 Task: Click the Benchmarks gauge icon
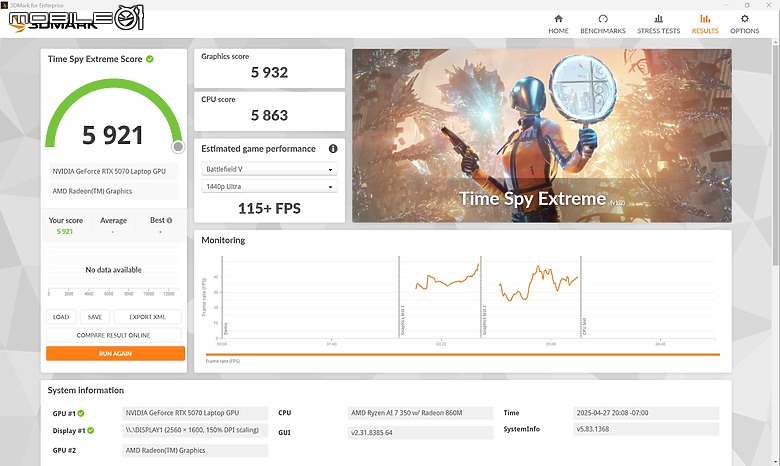pos(603,19)
